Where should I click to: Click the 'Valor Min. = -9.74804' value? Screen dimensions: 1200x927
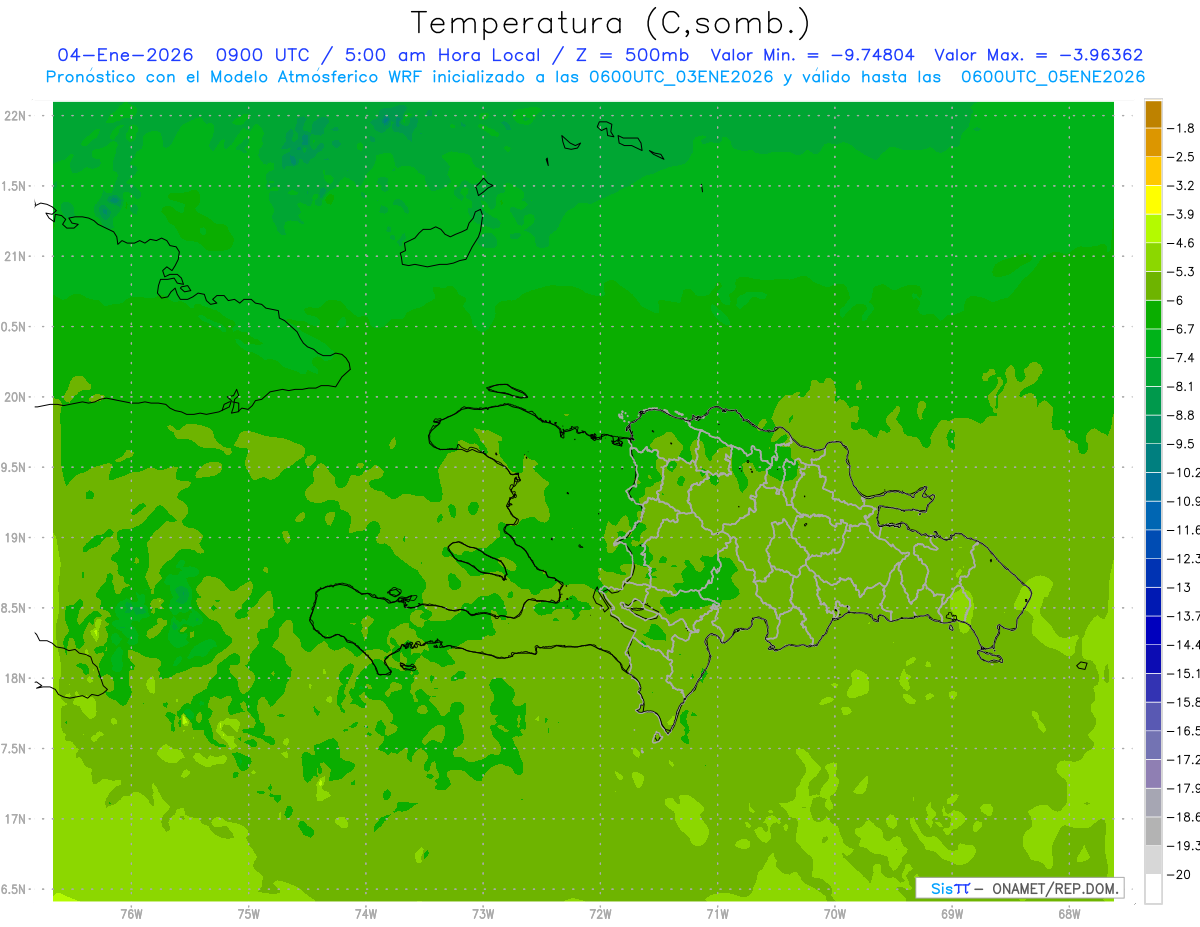pyautogui.click(x=814, y=56)
